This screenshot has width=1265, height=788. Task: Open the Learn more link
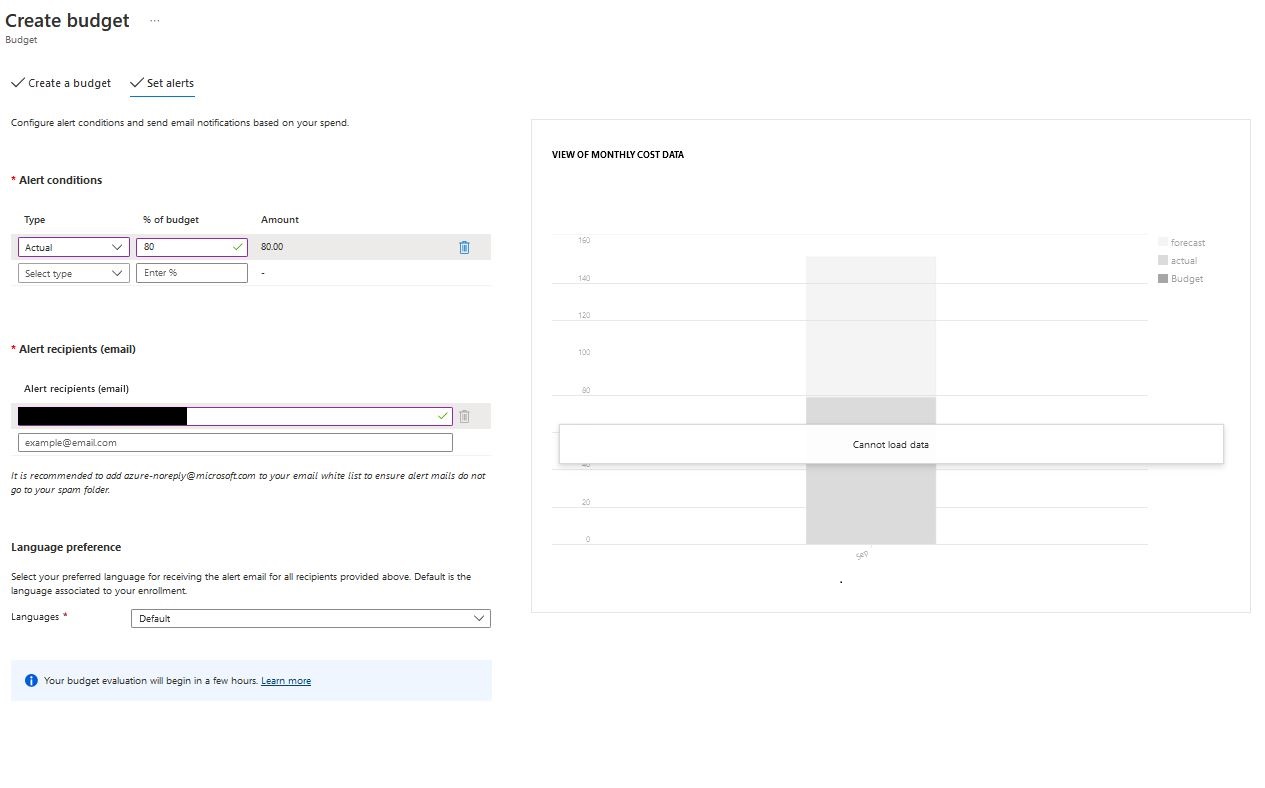[x=286, y=681]
